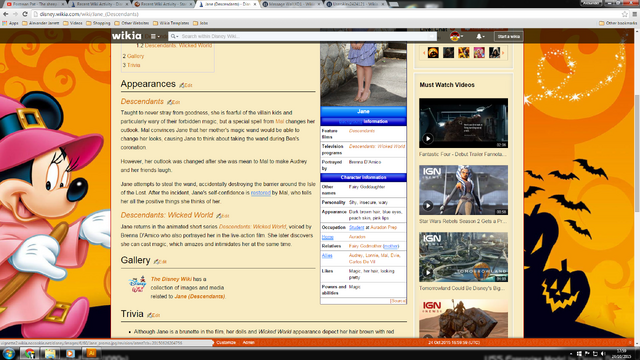Screen dimensions: 640x360
Task: Open the Jobs bookmark folder
Action: point(200,23)
